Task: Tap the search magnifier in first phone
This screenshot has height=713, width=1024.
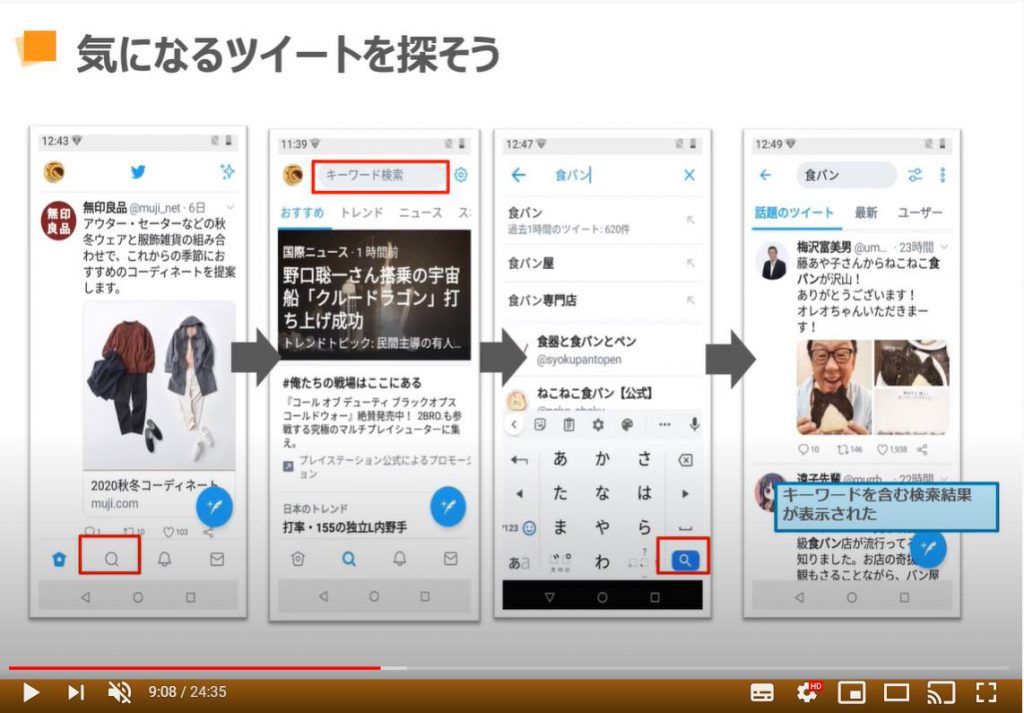Action: (111, 559)
